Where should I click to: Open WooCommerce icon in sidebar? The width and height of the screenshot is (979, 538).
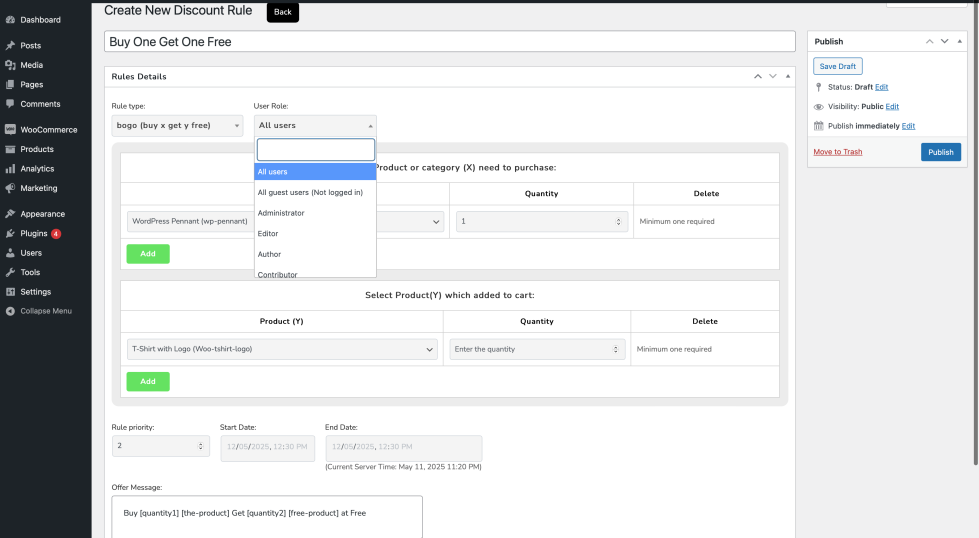[10, 130]
